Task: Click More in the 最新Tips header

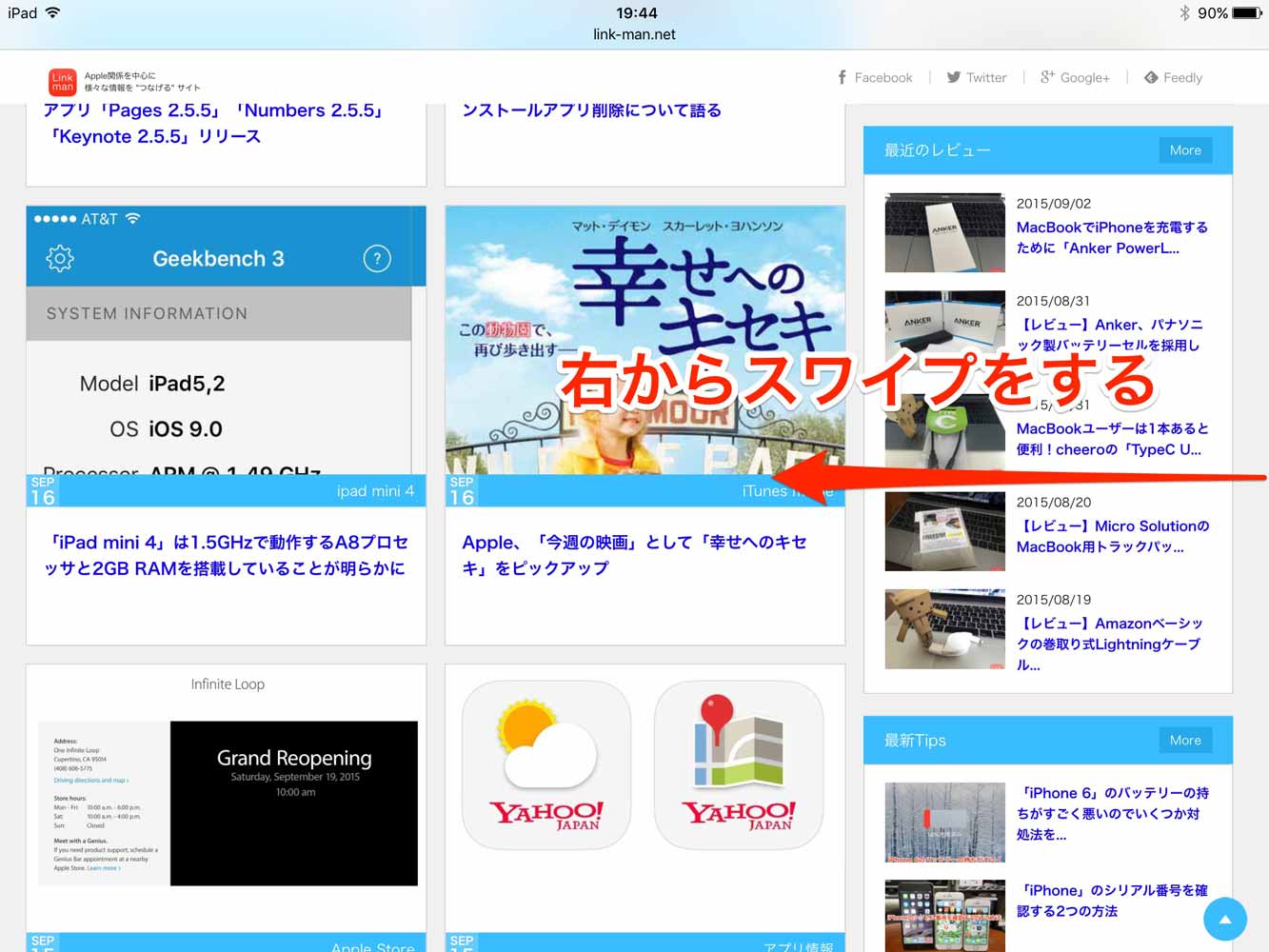Action: (1185, 741)
